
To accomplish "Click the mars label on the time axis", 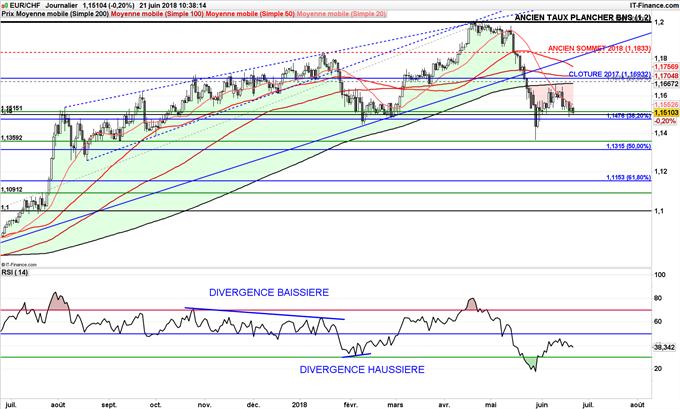I will click(x=395, y=405).
